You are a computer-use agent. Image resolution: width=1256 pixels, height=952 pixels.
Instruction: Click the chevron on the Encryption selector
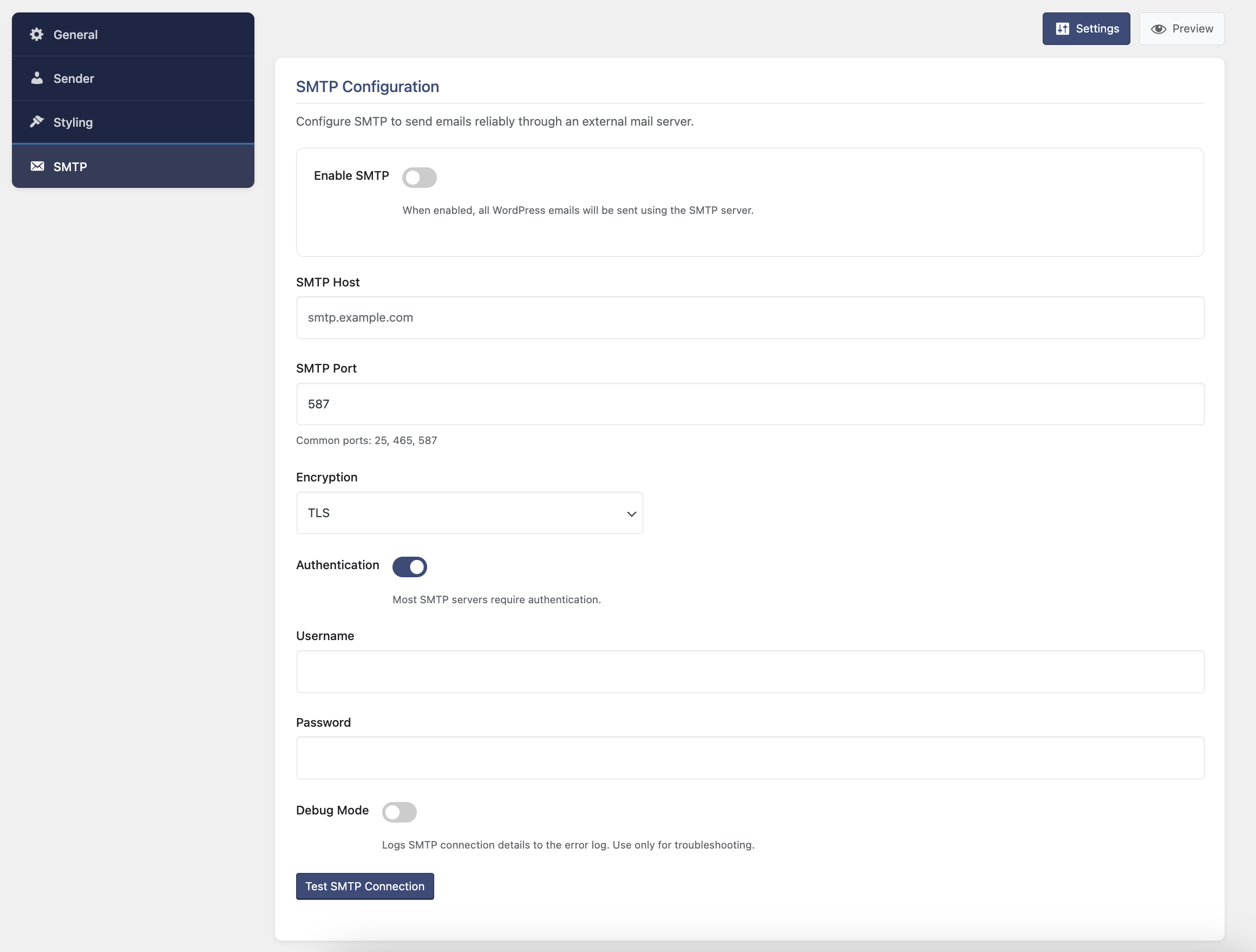coord(631,513)
